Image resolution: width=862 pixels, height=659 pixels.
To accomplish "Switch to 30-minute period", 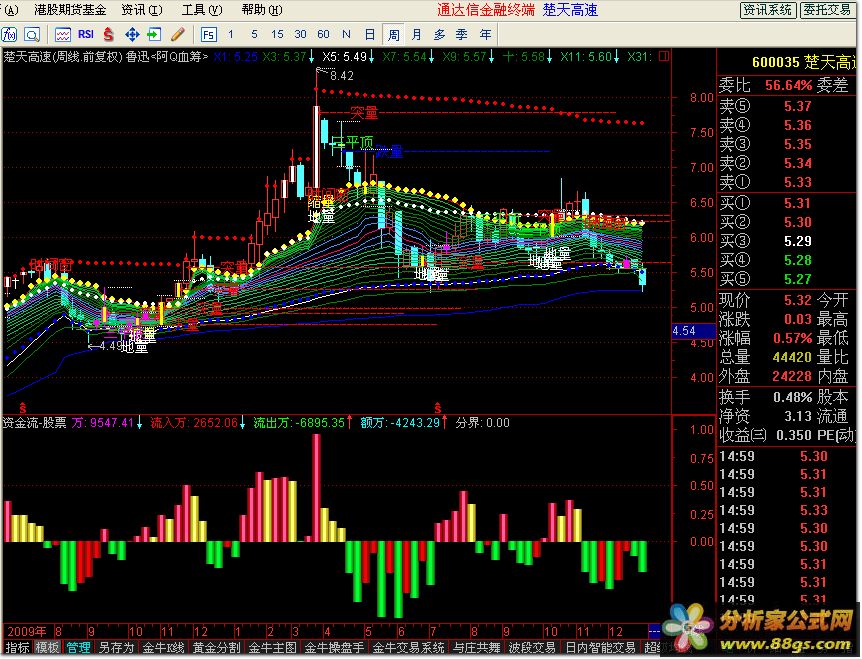I will pos(300,35).
